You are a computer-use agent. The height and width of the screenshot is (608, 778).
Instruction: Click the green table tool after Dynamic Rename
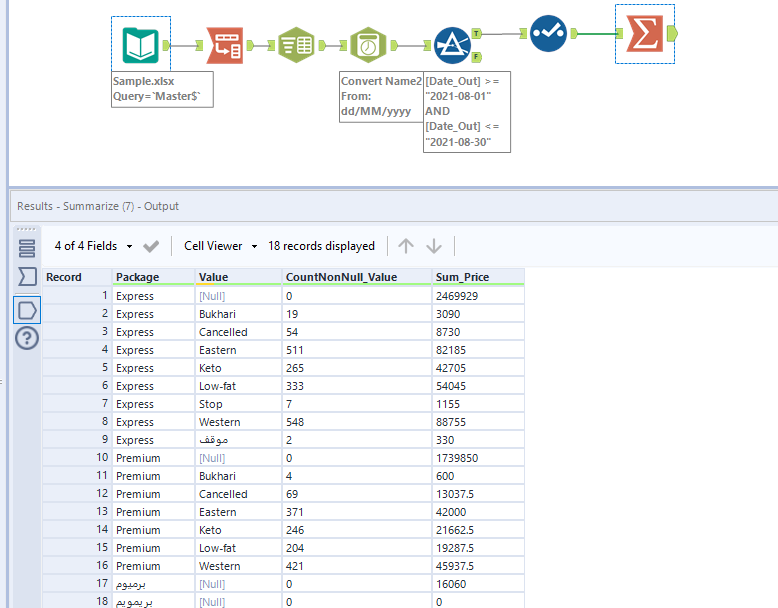pos(295,45)
